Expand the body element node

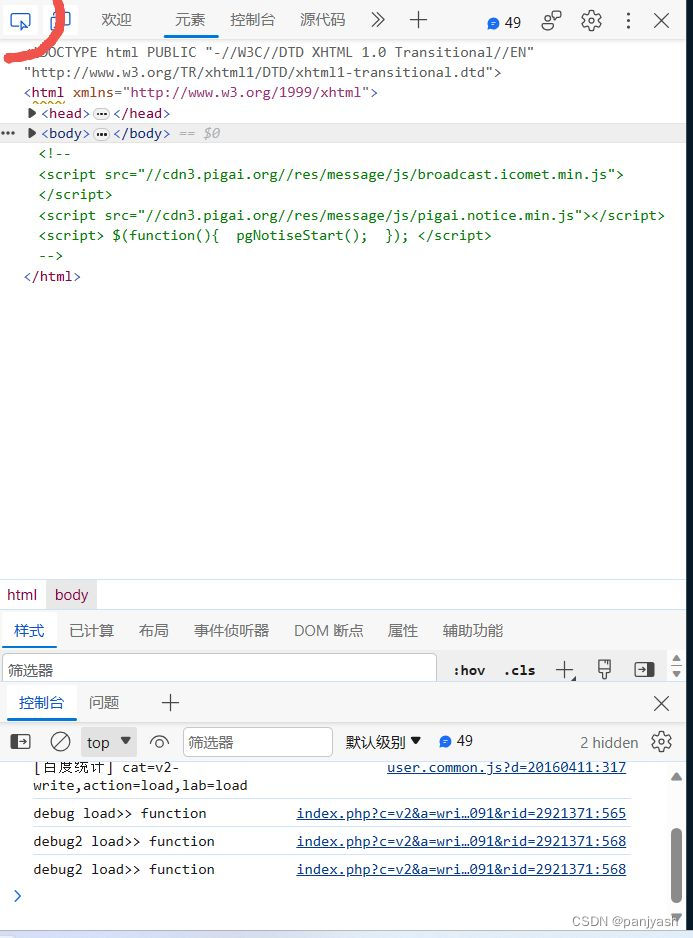[x=32, y=133]
